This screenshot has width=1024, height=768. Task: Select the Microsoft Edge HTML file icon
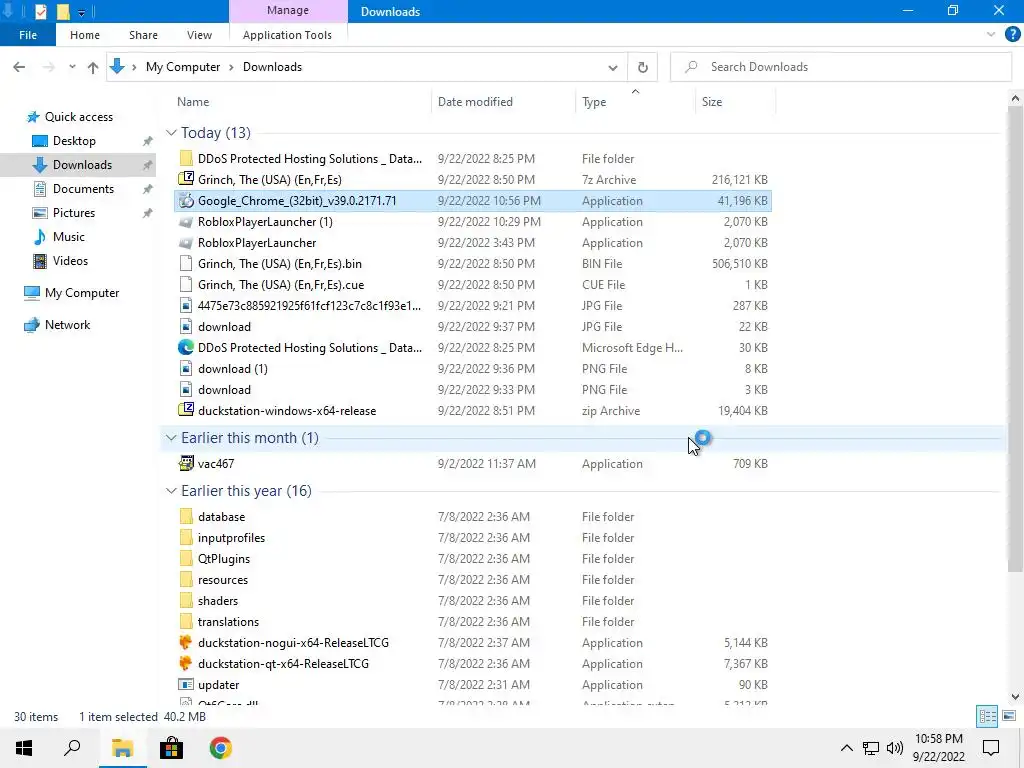pos(186,347)
